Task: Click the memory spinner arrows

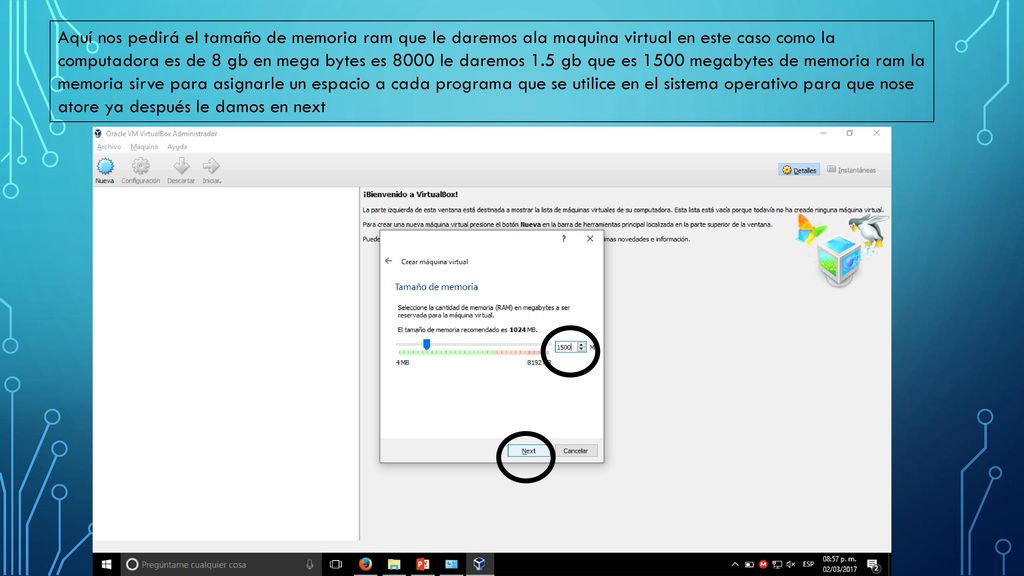Action: [x=581, y=347]
